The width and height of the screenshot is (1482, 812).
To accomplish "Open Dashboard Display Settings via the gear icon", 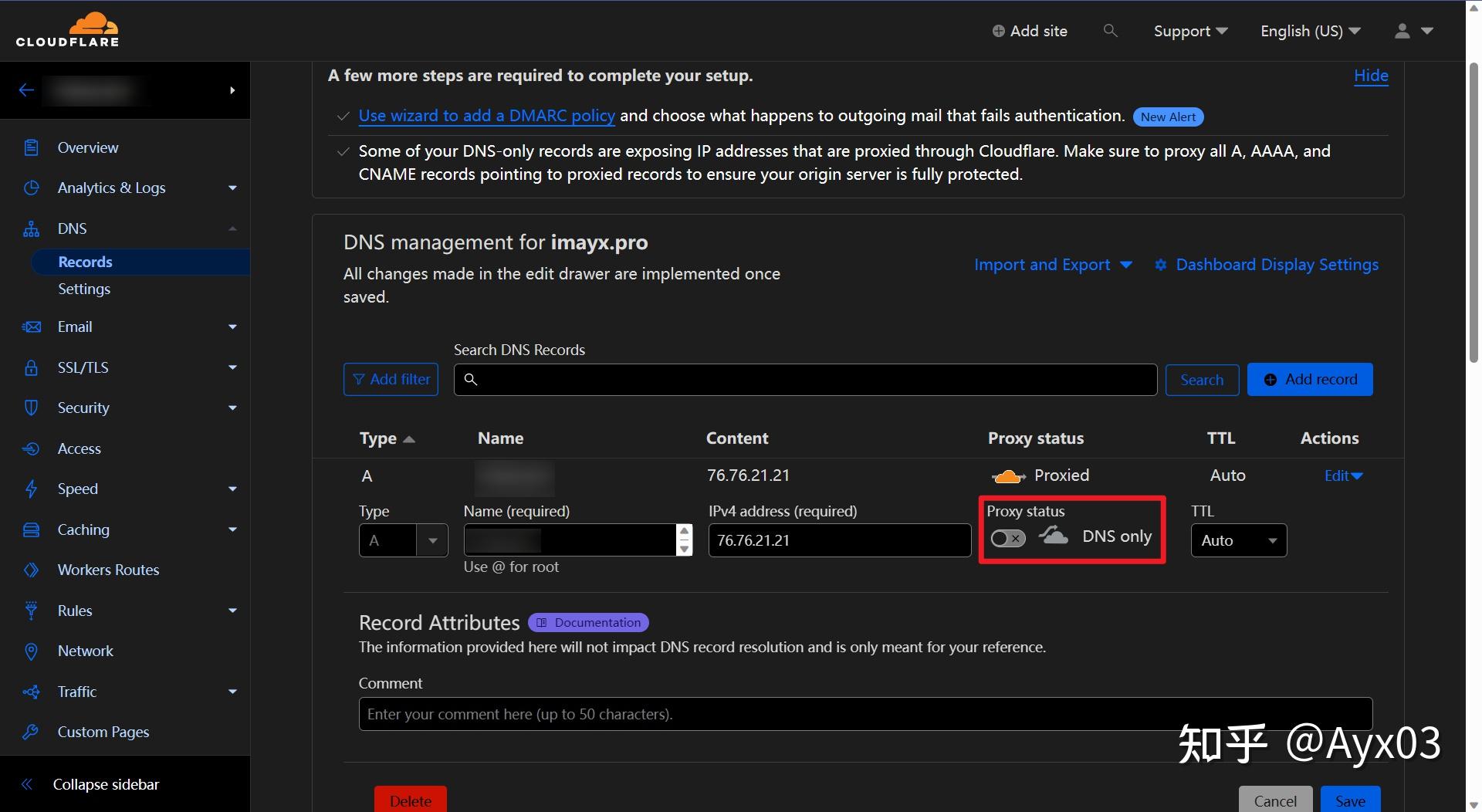I will tap(1162, 265).
